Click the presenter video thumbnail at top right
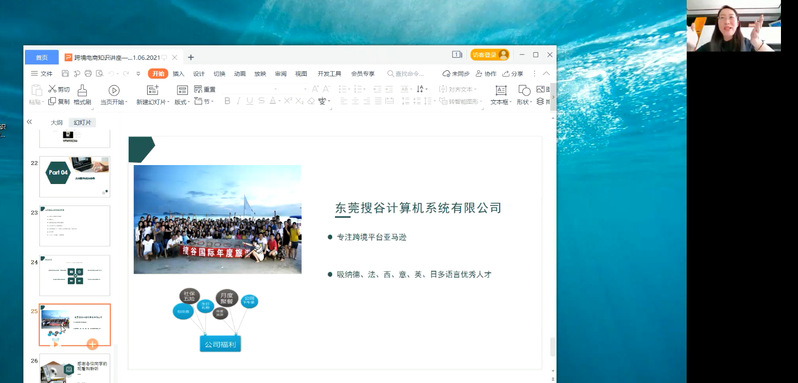The height and width of the screenshot is (383, 798). pos(733,26)
